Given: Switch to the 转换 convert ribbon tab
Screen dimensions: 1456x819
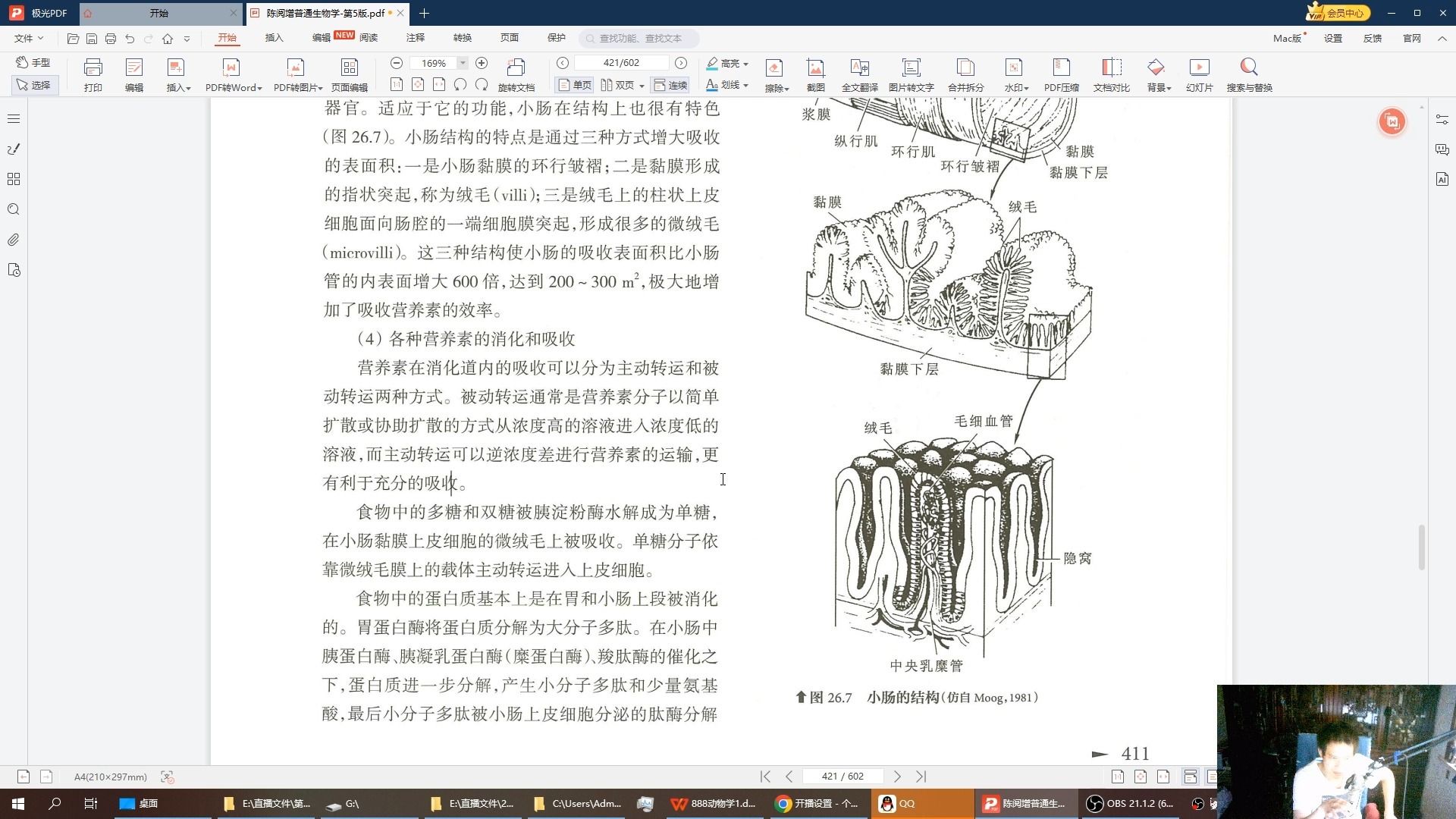Looking at the screenshot, I should click(463, 38).
